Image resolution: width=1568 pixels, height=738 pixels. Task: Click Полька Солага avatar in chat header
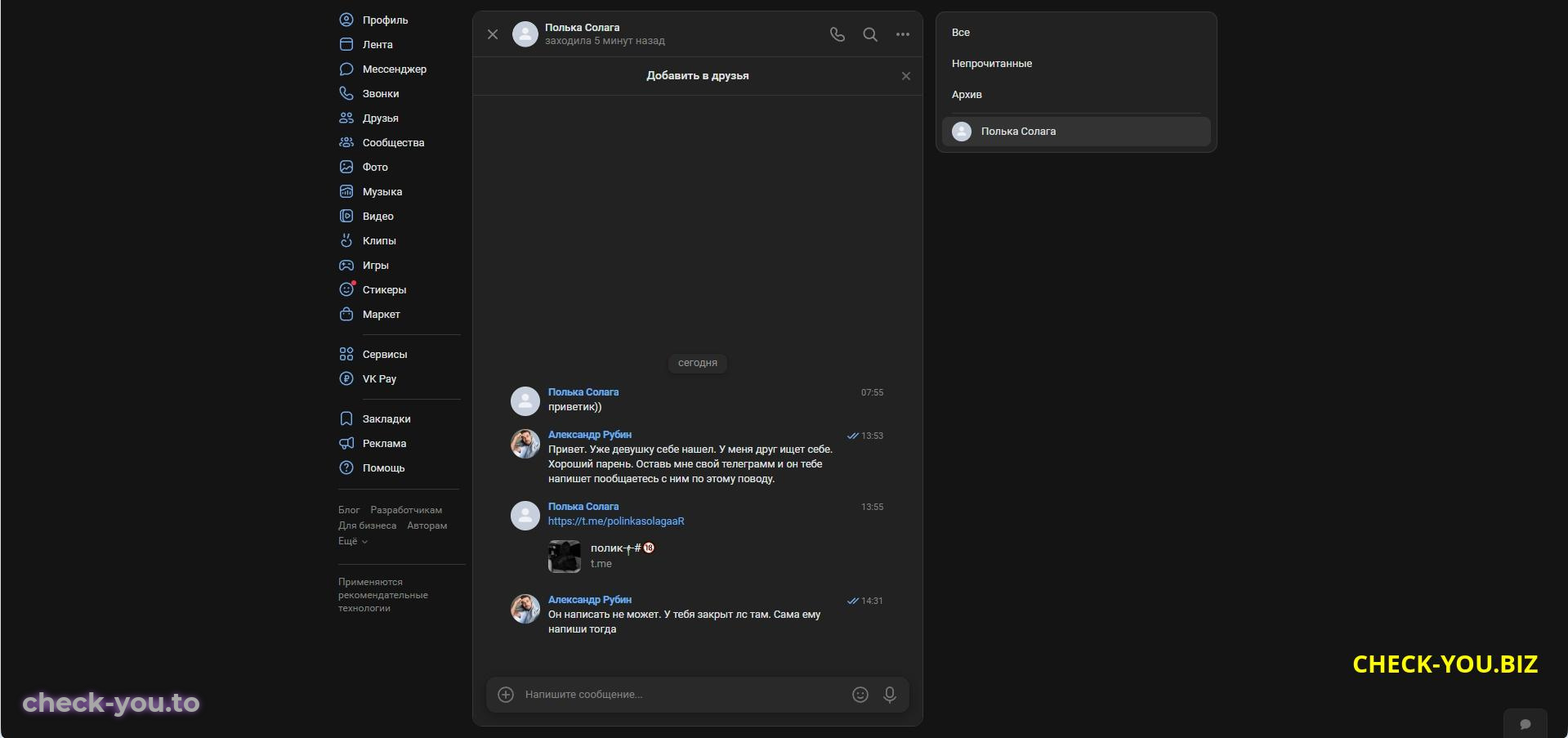pyautogui.click(x=525, y=34)
